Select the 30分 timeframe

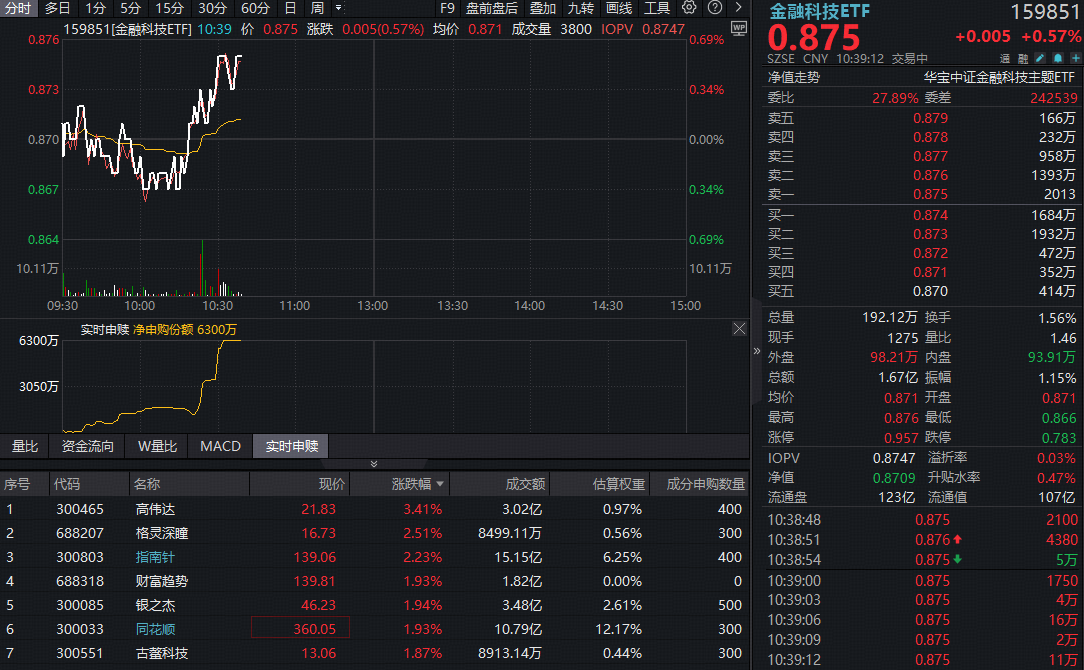(212, 8)
